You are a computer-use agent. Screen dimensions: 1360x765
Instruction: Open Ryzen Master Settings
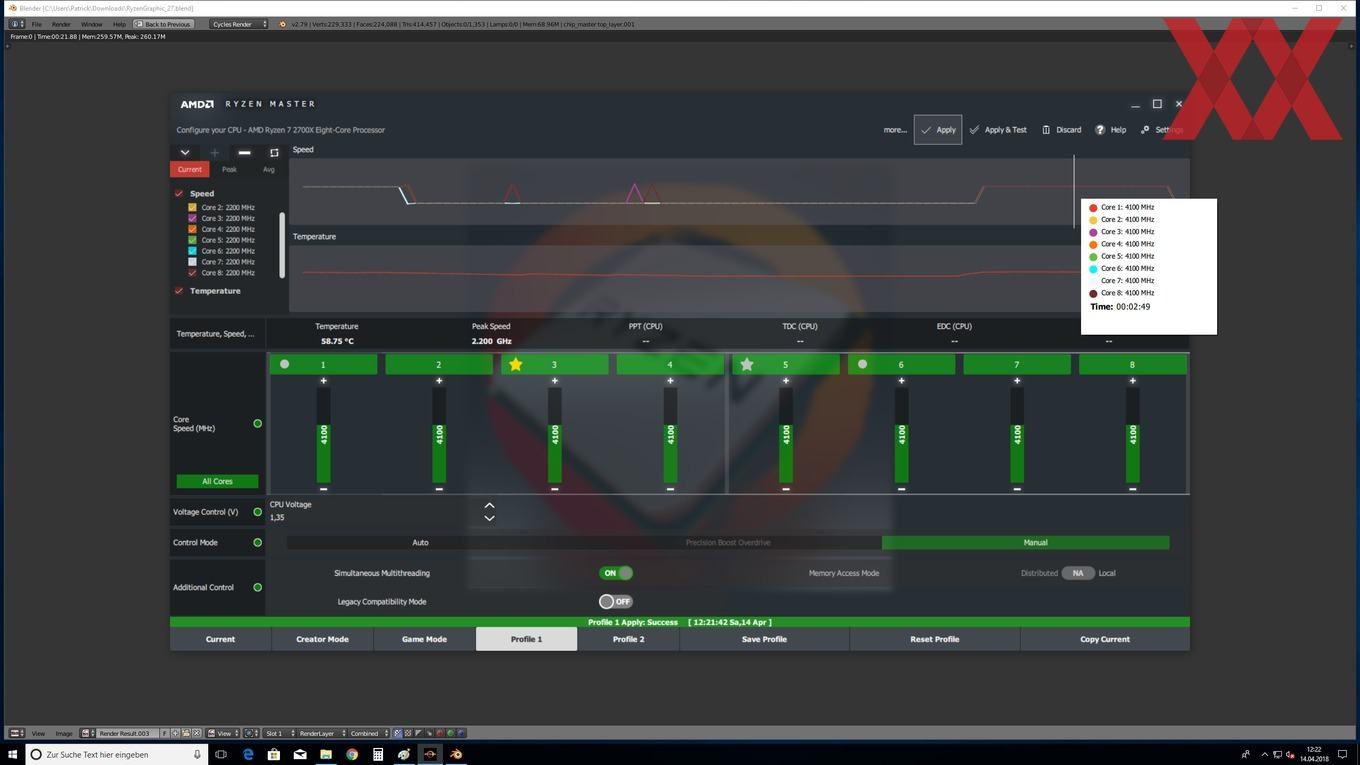(x=1162, y=129)
